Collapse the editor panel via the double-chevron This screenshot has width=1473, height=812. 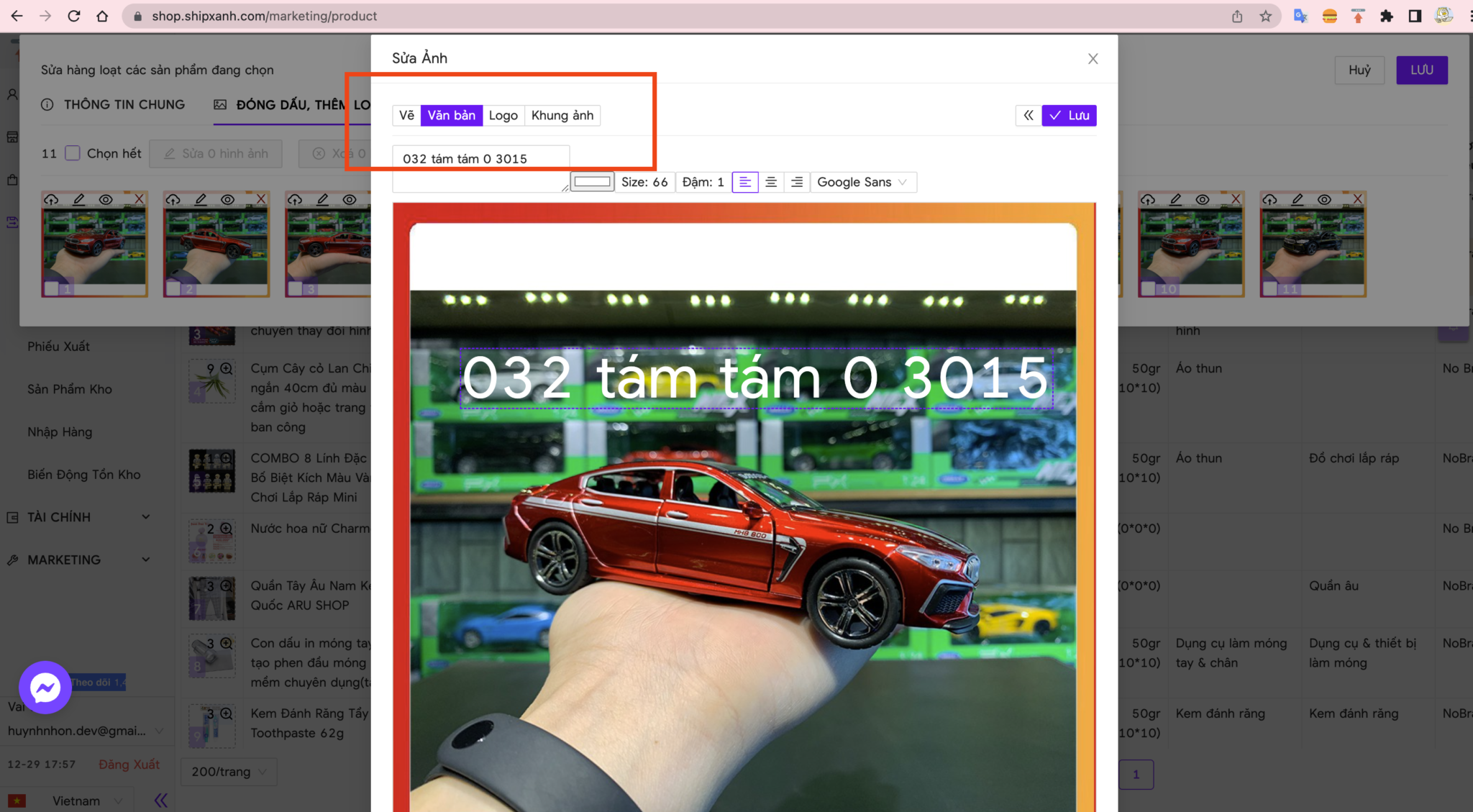(1028, 115)
